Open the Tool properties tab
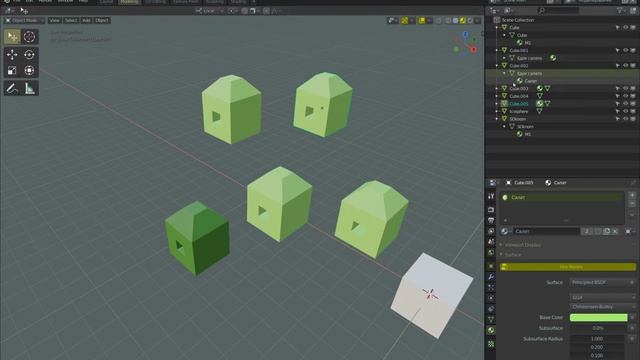The image size is (640, 360). point(491,196)
